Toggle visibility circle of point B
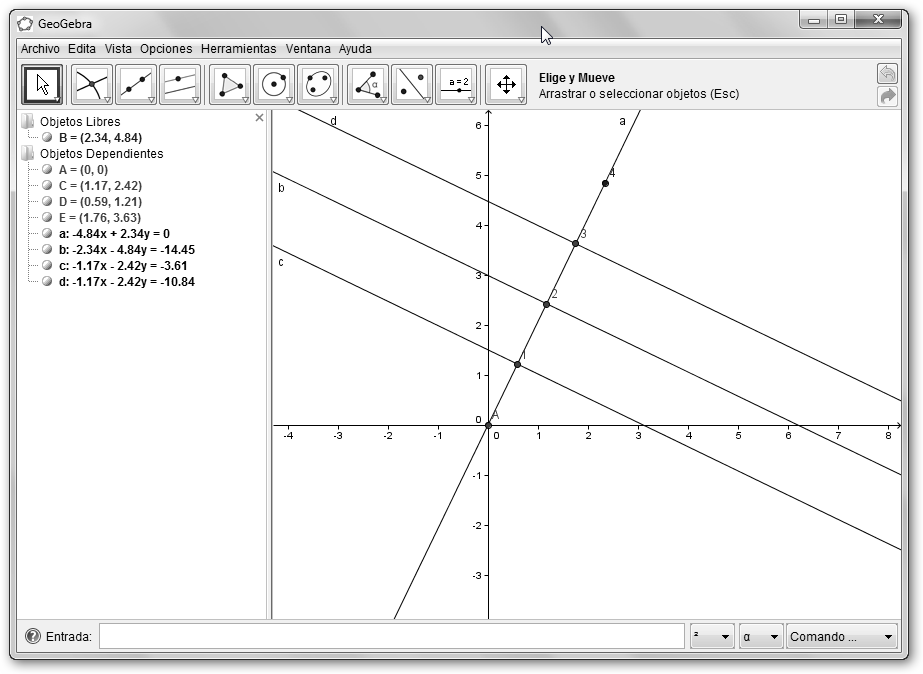The width and height of the screenshot is (923, 674). pos(47,138)
